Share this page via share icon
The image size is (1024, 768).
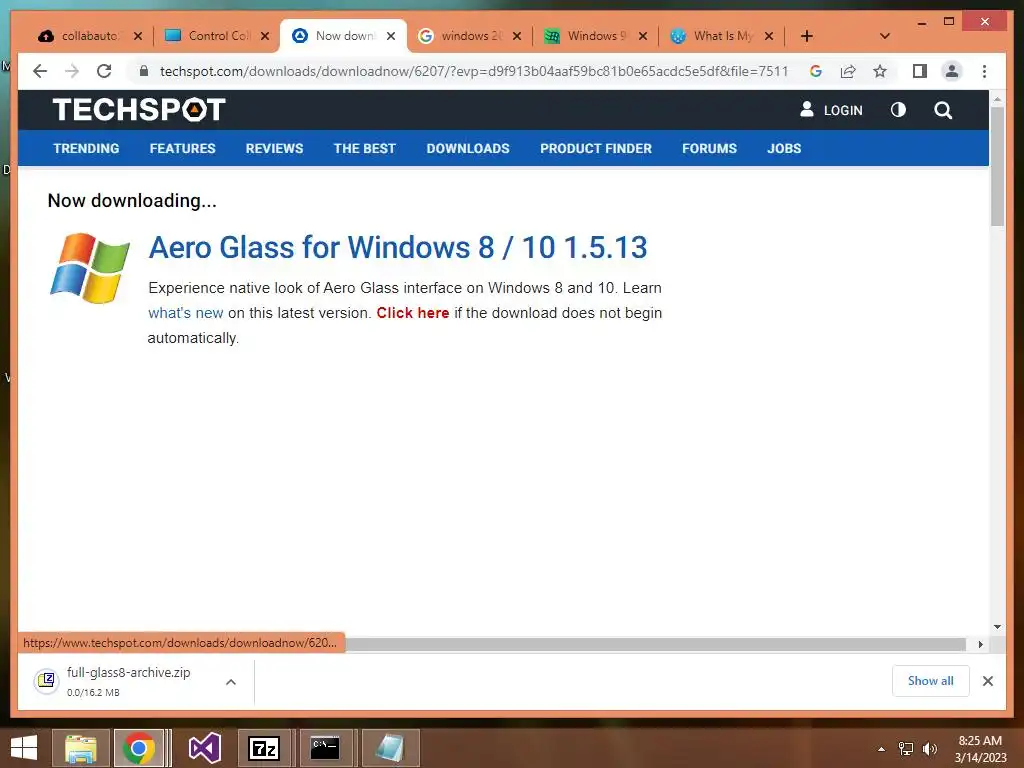point(848,71)
